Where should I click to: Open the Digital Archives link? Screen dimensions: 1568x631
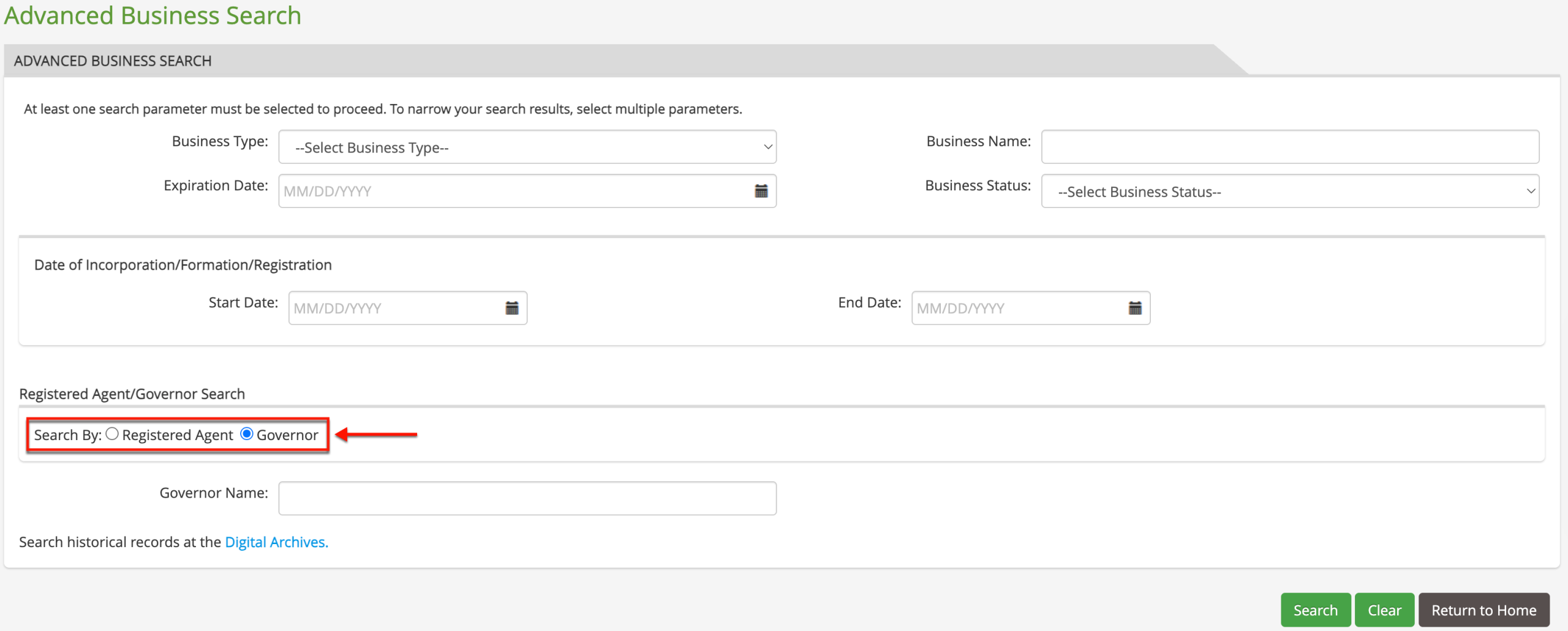click(277, 542)
